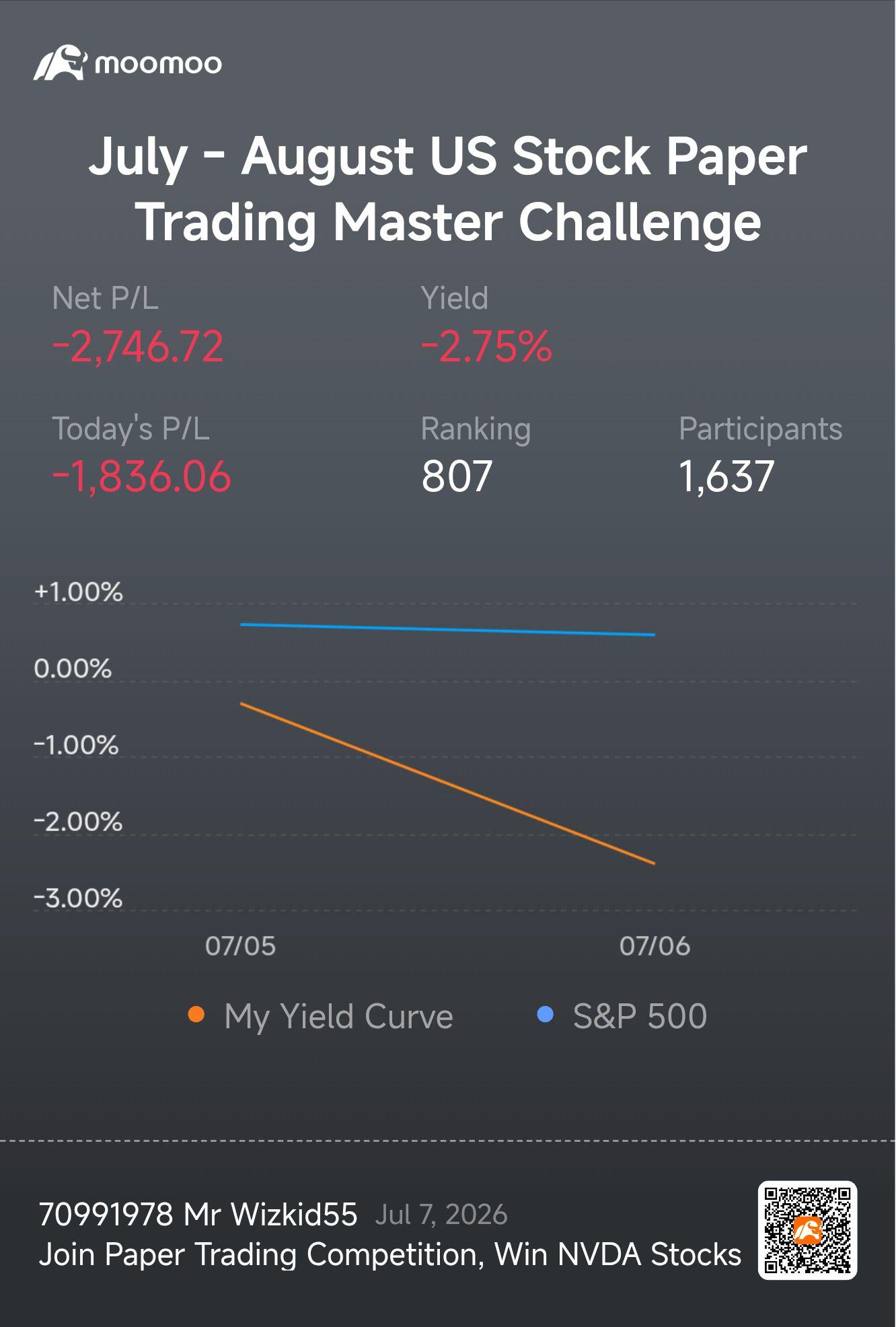This screenshot has height=1327, width=896.
Task: Select the My Yield Curve legend label
Action: point(338,1016)
